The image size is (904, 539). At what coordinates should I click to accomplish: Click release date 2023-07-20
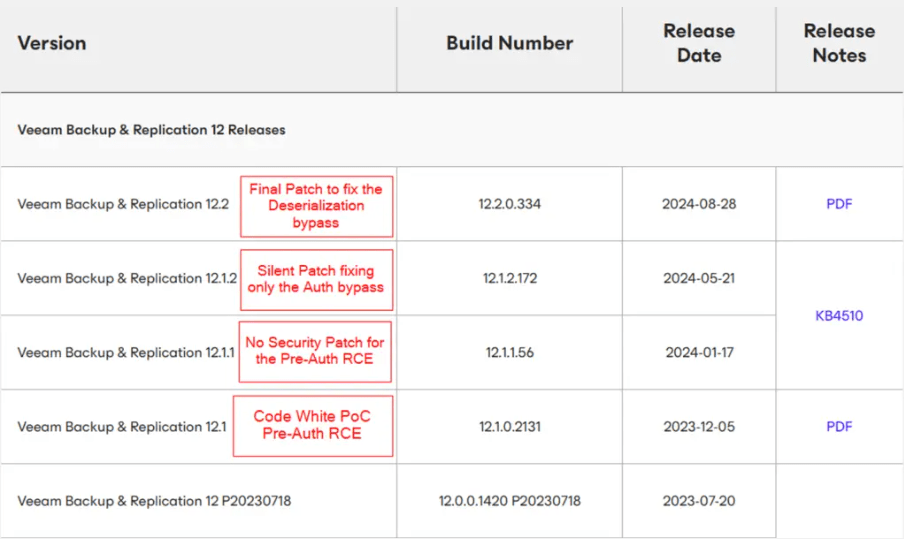[x=698, y=500]
